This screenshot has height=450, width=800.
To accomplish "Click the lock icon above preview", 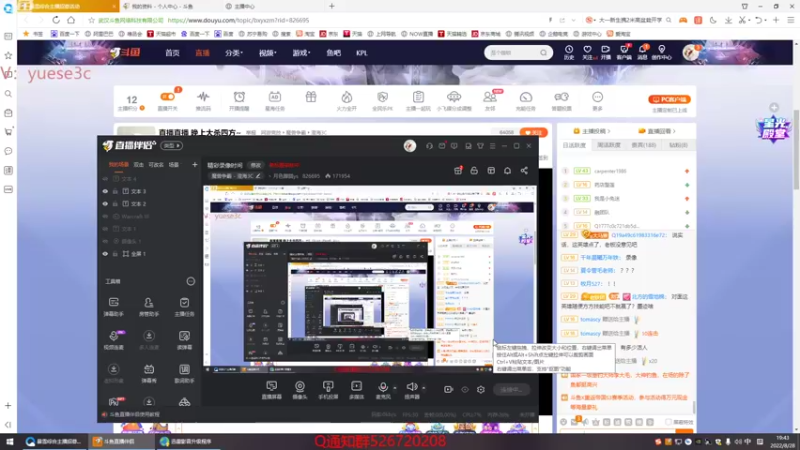I will [x=474, y=170].
